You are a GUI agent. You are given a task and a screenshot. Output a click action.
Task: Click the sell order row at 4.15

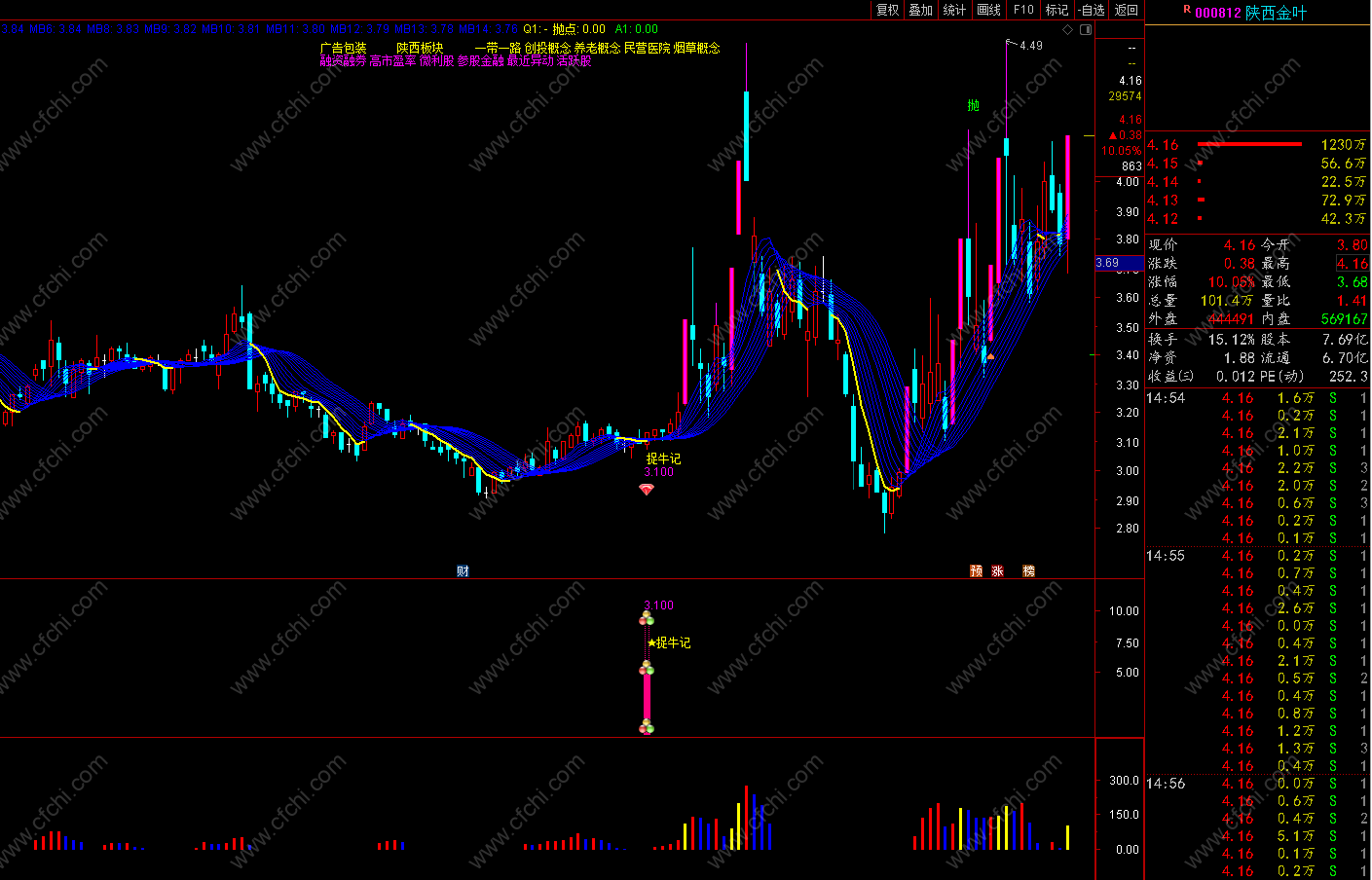1257,164
